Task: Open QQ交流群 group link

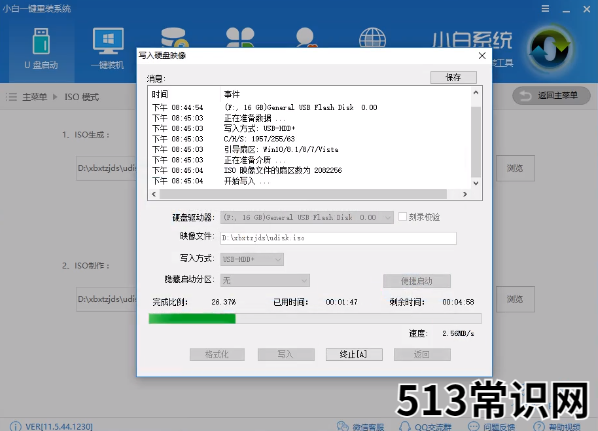Action: (425, 427)
